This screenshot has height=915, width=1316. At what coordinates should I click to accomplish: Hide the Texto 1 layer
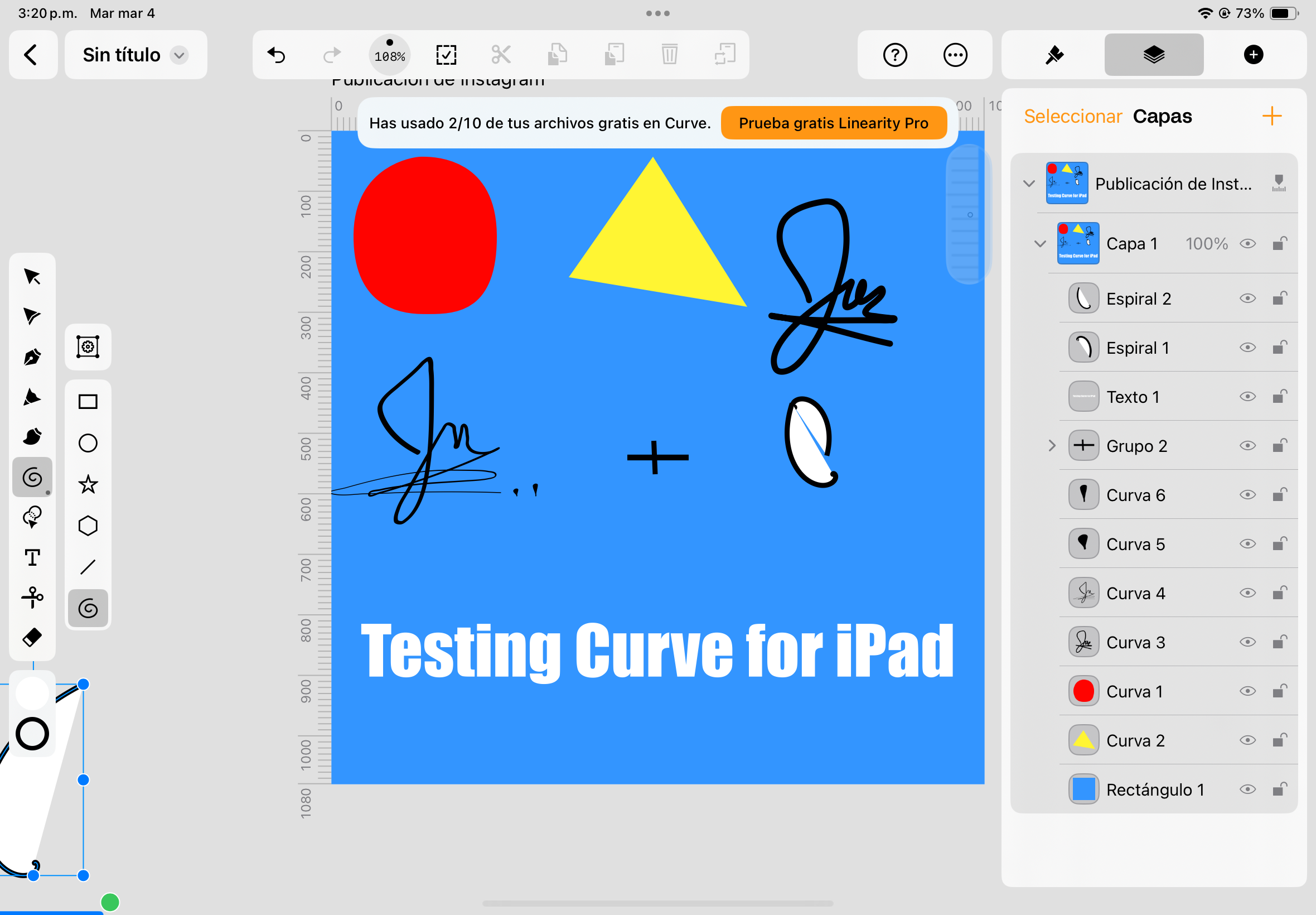pos(1248,397)
